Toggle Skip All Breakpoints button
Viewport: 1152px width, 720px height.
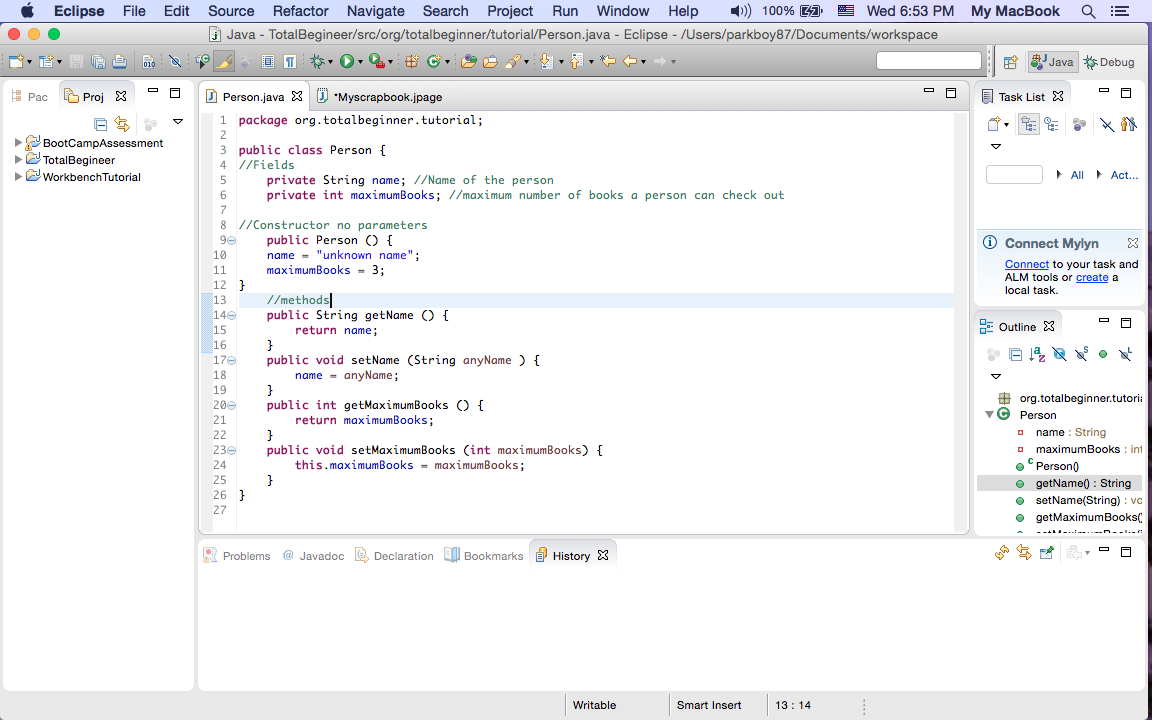click(x=174, y=62)
